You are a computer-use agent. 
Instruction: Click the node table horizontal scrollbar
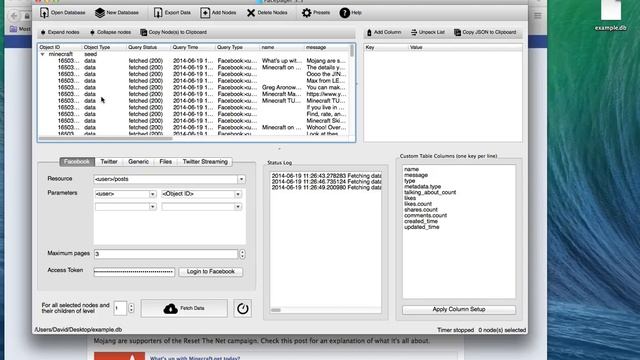pyautogui.click(x=105, y=139)
